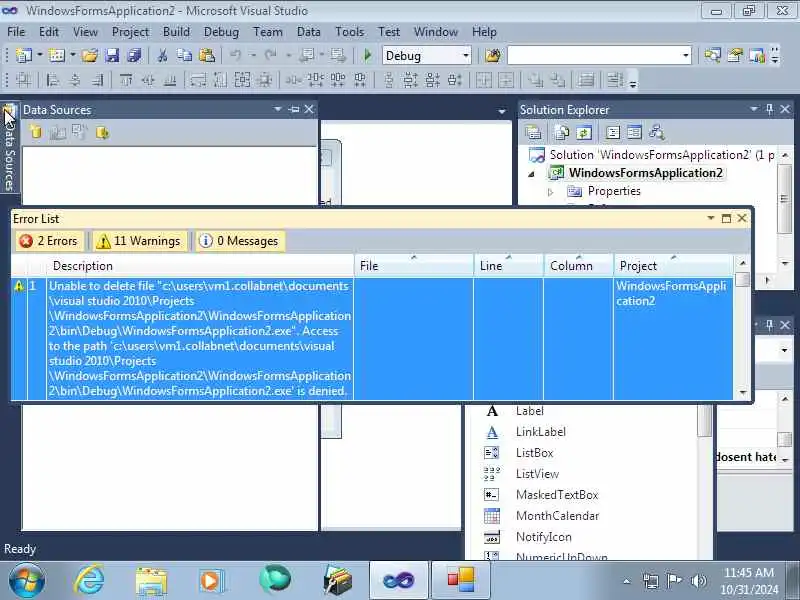Open Error List window position dropdown
Screen dimensions: 800x600
click(710, 218)
